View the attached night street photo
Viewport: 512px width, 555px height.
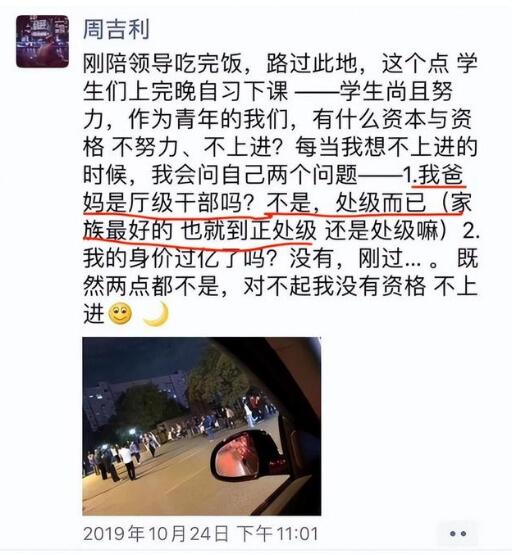click(x=202, y=426)
